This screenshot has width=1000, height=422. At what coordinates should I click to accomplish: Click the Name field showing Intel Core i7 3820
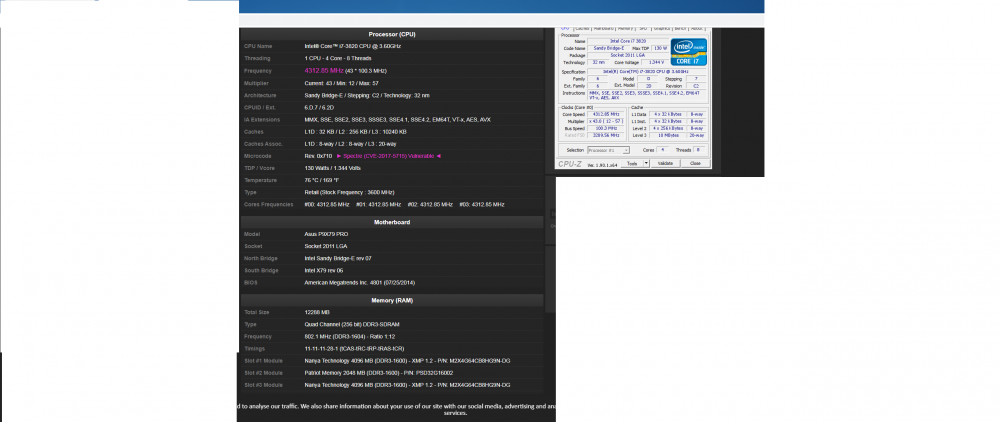pyautogui.click(x=628, y=41)
